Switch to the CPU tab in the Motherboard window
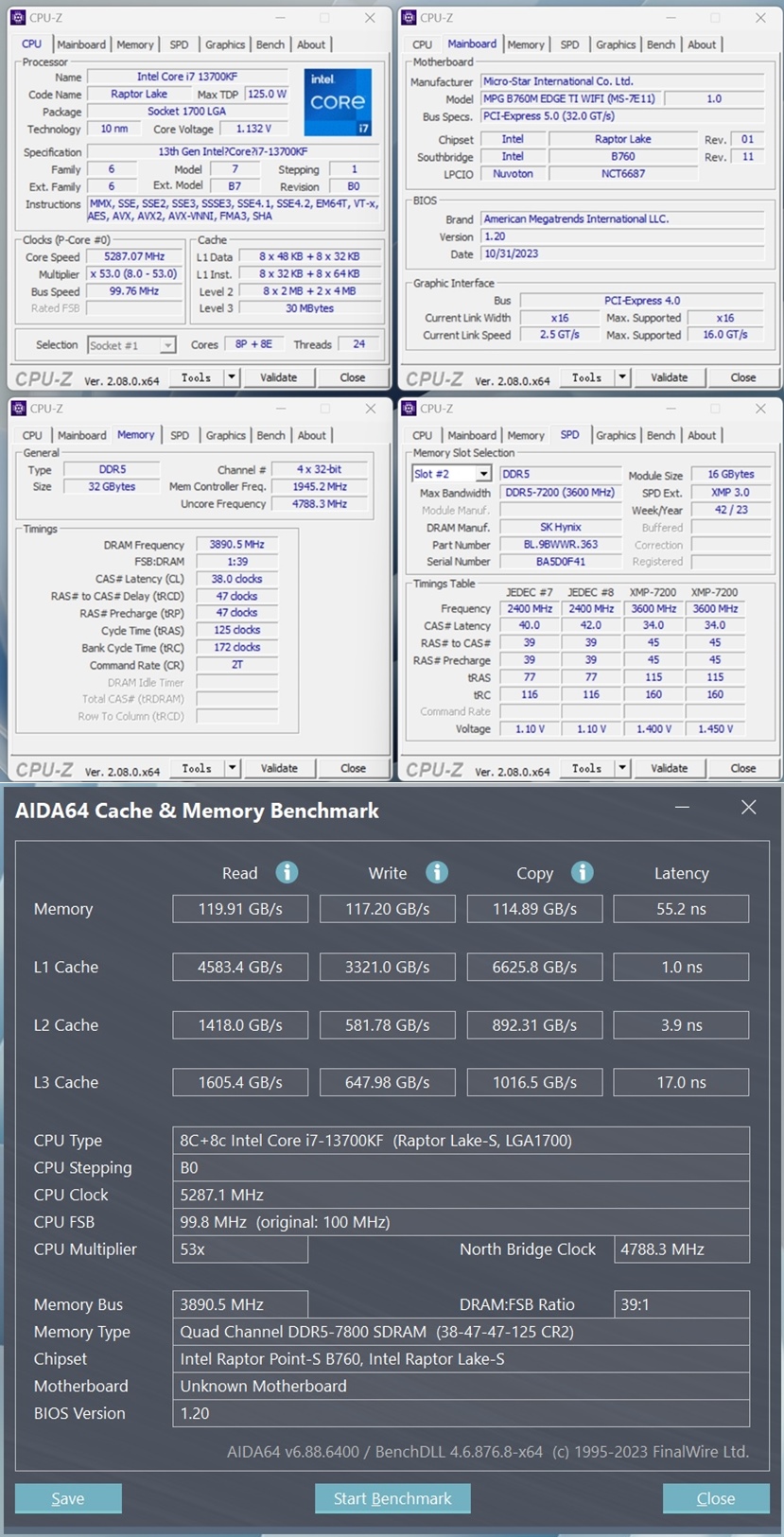Screen dimensions: 784x1537 pos(422,44)
